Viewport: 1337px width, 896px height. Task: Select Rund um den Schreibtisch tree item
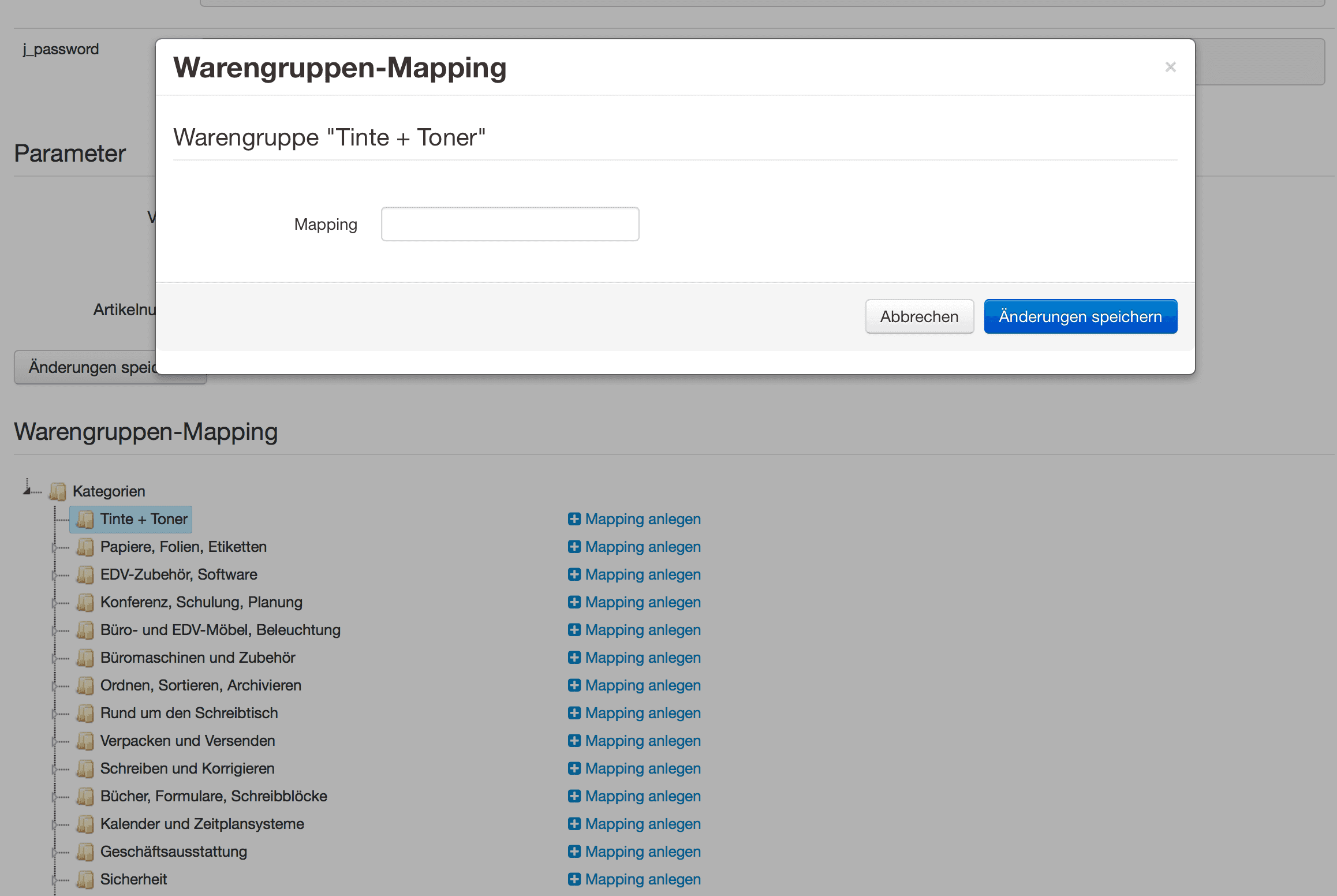[x=189, y=713]
